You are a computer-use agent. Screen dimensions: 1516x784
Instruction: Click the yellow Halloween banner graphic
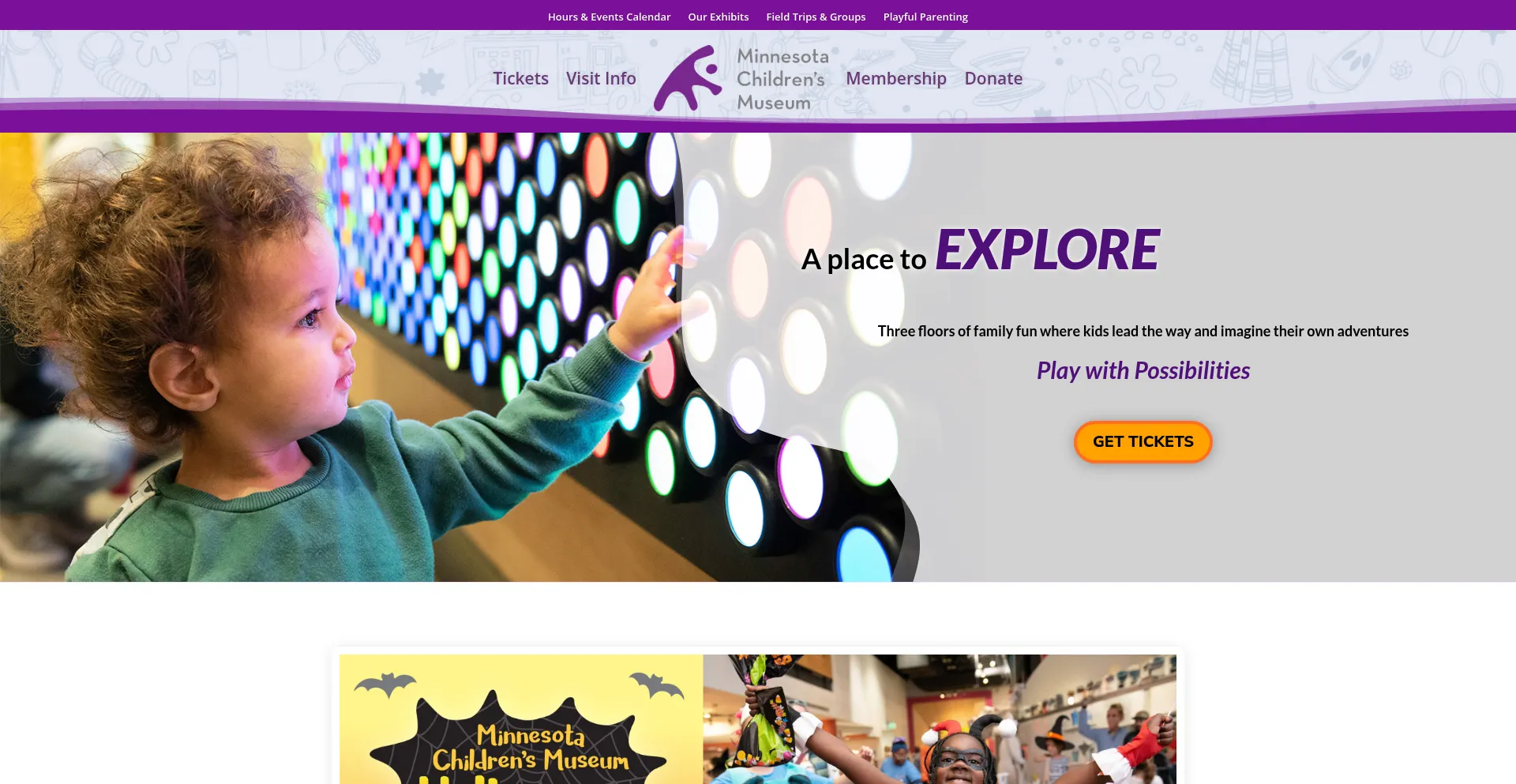[x=521, y=718]
